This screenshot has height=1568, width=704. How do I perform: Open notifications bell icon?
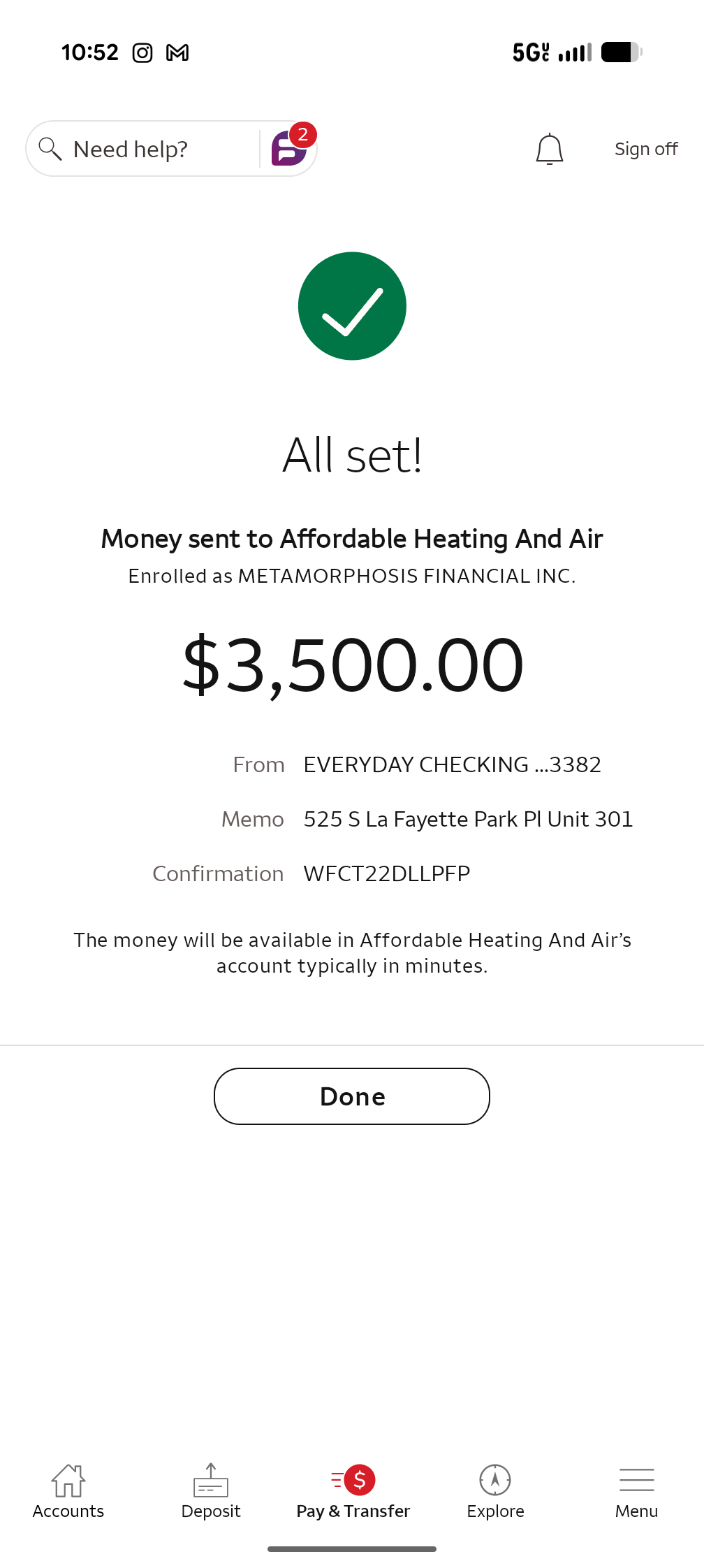tap(550, 149)
